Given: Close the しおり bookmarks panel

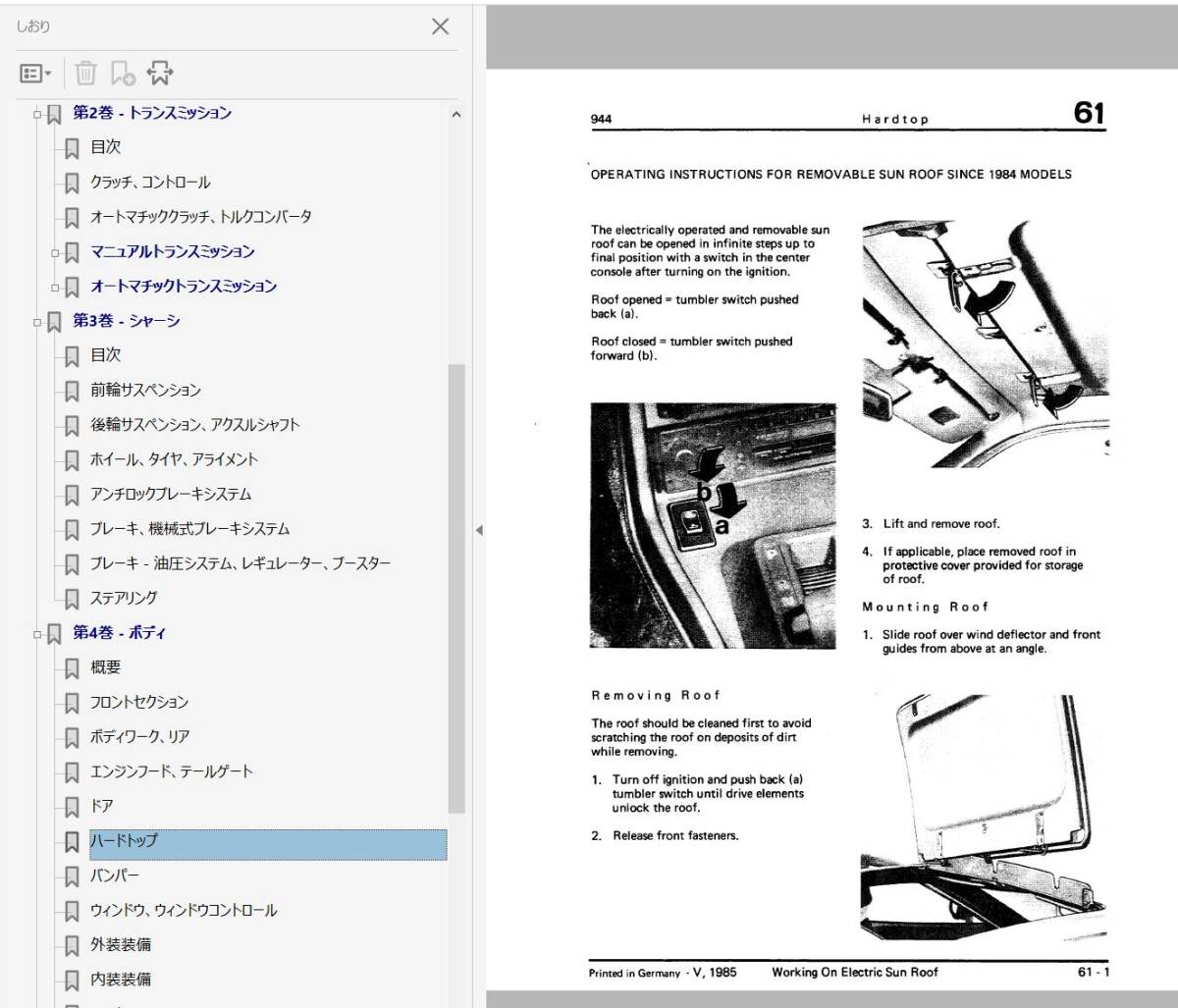Looking at the screenshot, I should pyautogui.click(x=440, y=27).
